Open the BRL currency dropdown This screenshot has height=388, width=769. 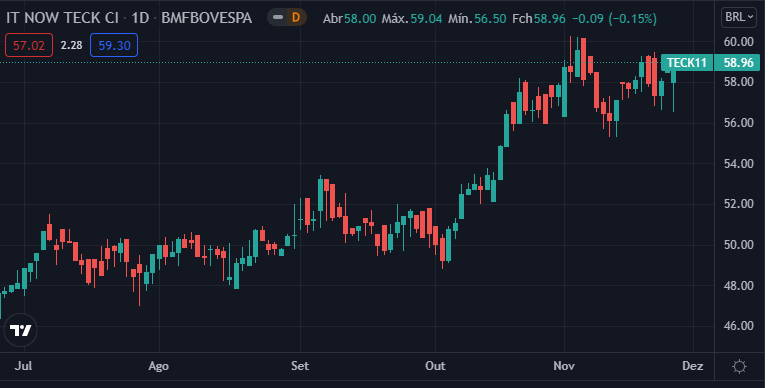pyautogui.click(x=739, y=17)
